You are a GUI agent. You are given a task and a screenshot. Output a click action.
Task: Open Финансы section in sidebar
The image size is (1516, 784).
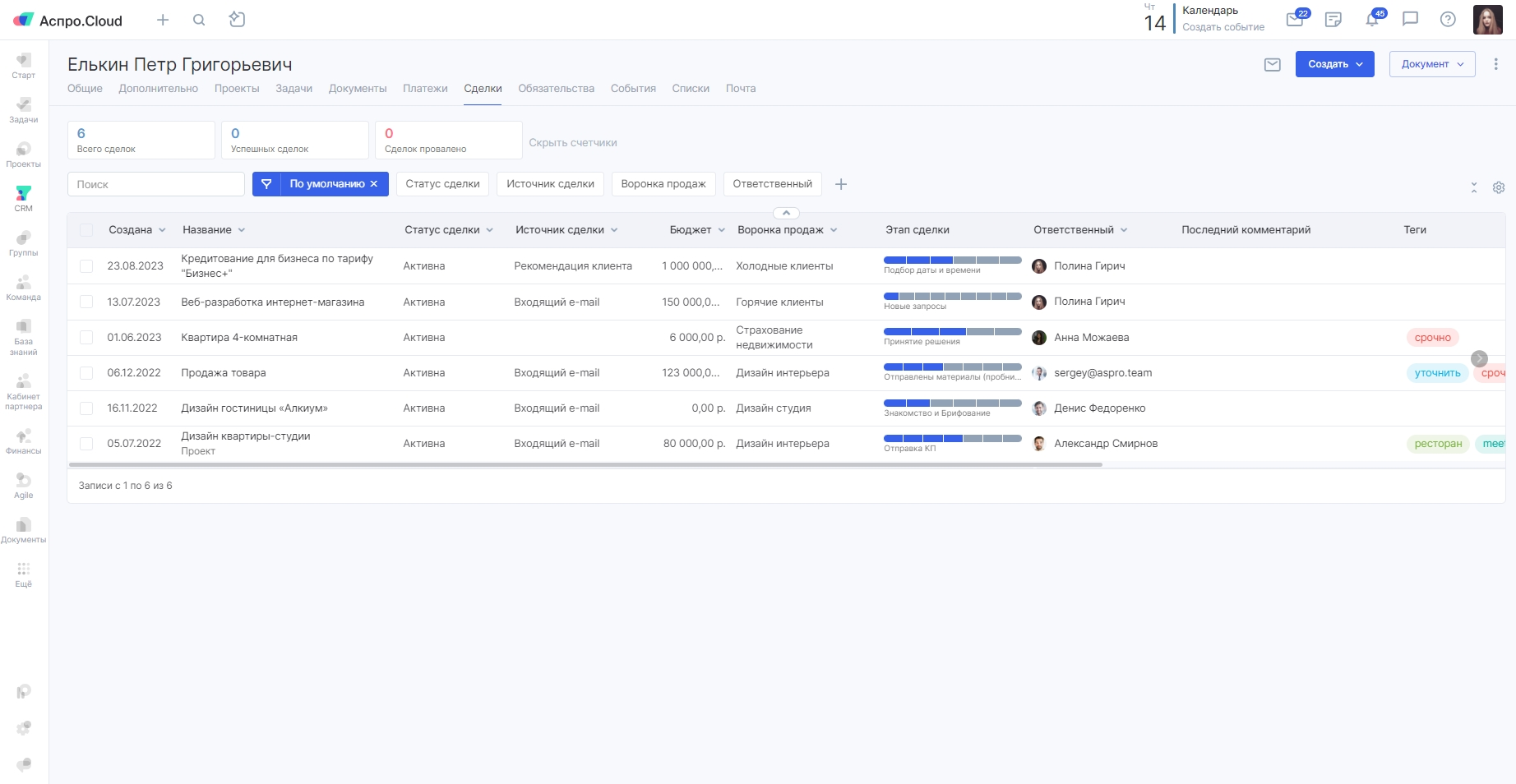[24, 440]
